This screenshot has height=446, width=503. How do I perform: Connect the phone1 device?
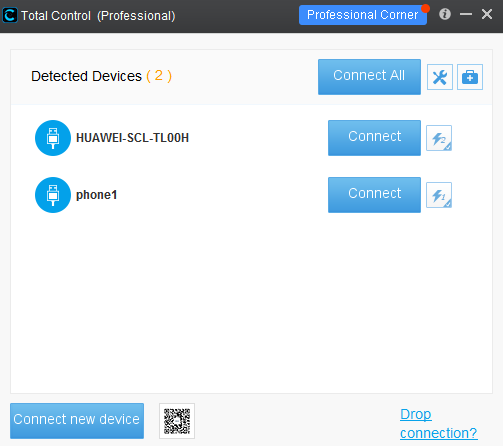coord(374,195)
